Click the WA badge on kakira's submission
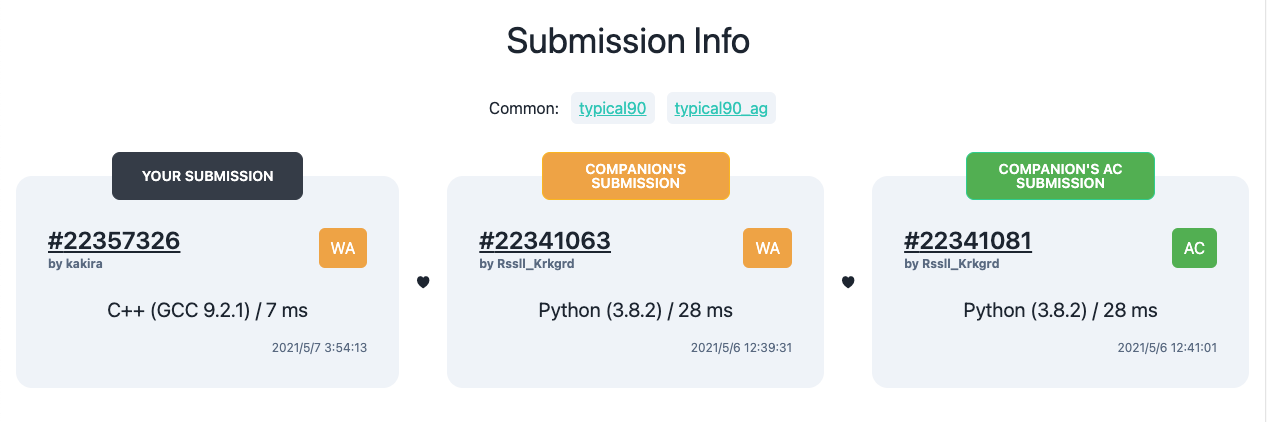The width and height of the screenshot is (1267, 422). pos(343,248)
